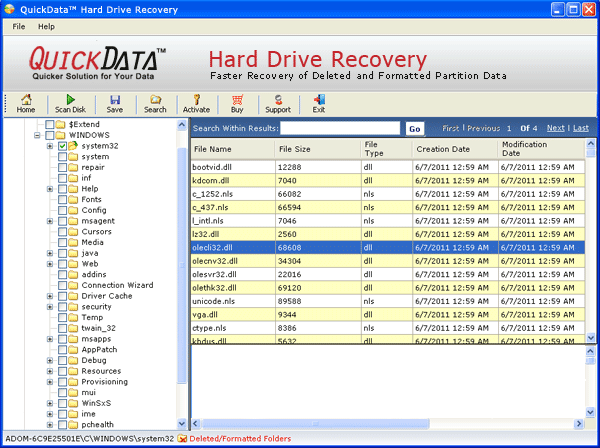Click the Go search button
This screenshot has height=448, width=600.
pyautogui.click(x=415, y=129)
